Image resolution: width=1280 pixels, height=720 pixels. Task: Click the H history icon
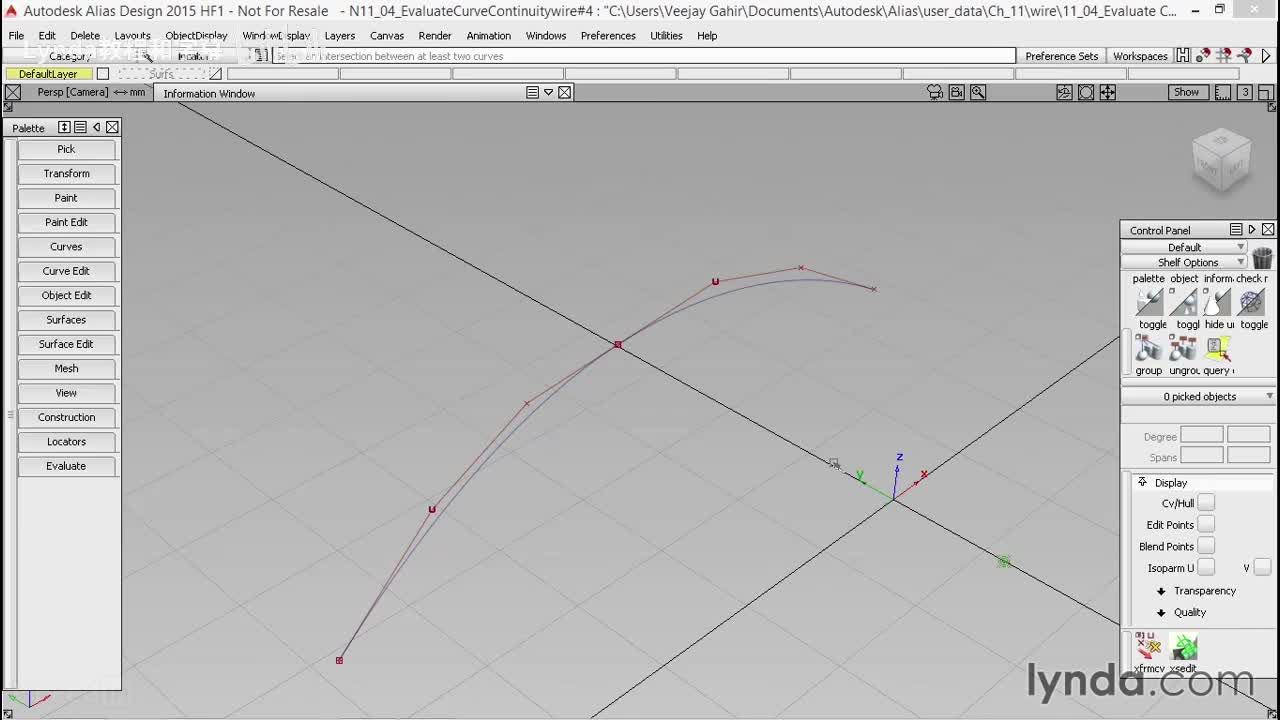click(1183, 56)
